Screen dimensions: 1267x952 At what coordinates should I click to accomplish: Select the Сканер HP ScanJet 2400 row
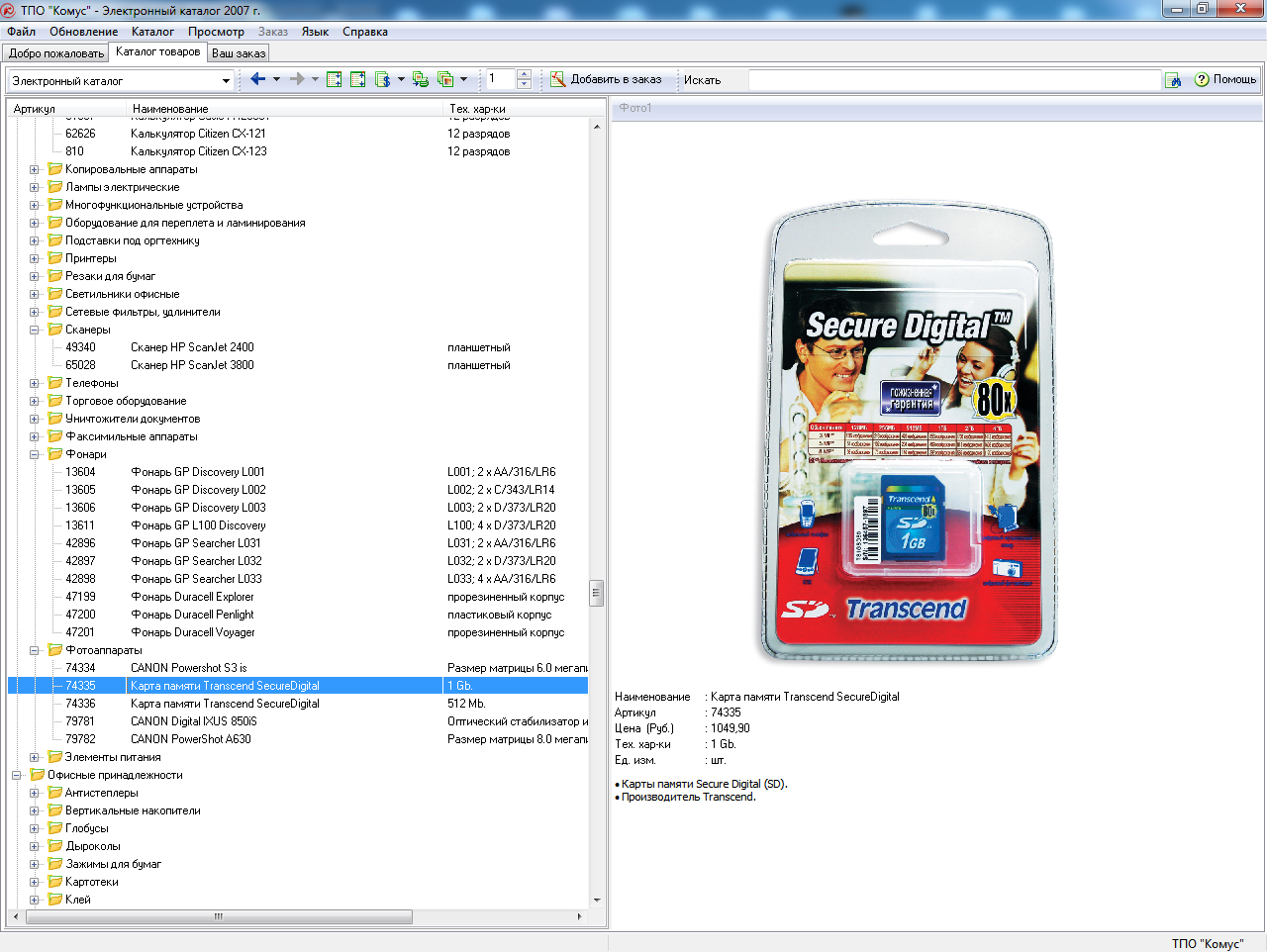click(298, 347)
